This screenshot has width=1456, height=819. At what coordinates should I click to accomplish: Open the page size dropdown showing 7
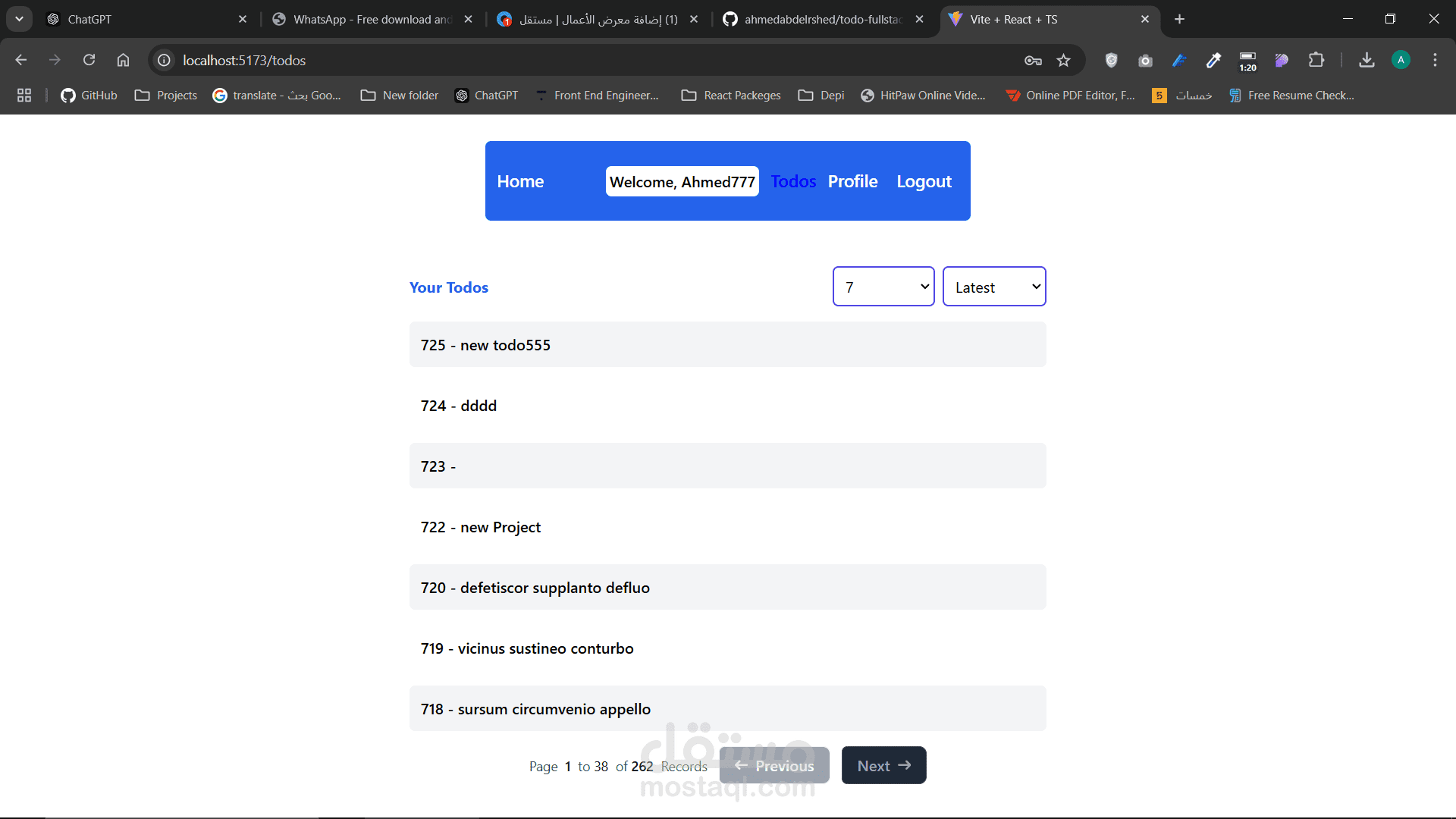tap(883, 287)
